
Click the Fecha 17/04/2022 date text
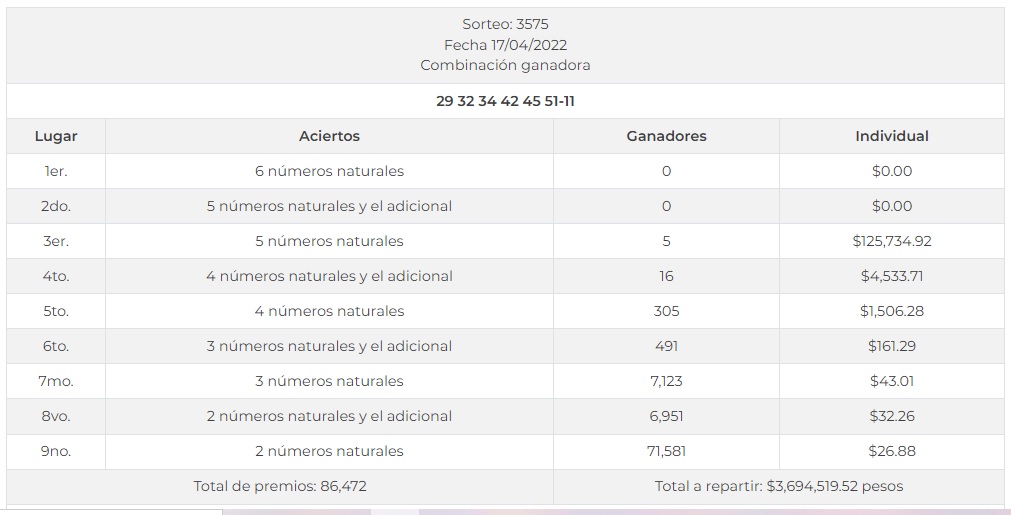[x=505, y=45]
